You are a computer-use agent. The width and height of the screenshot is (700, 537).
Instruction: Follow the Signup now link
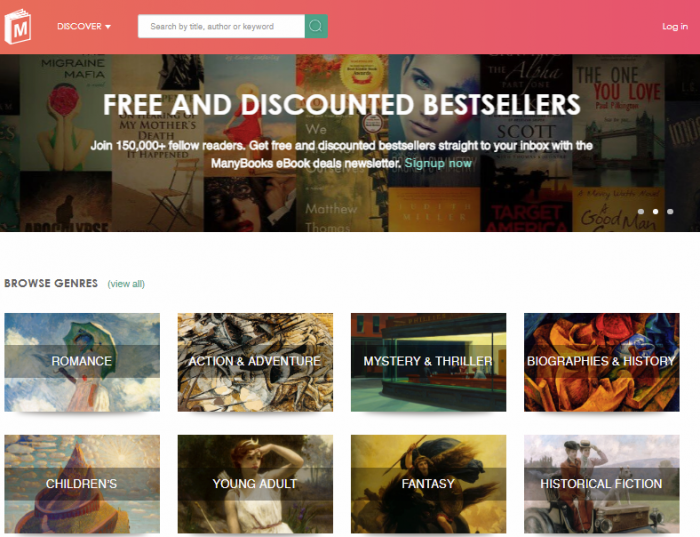[x=438, y=163]
